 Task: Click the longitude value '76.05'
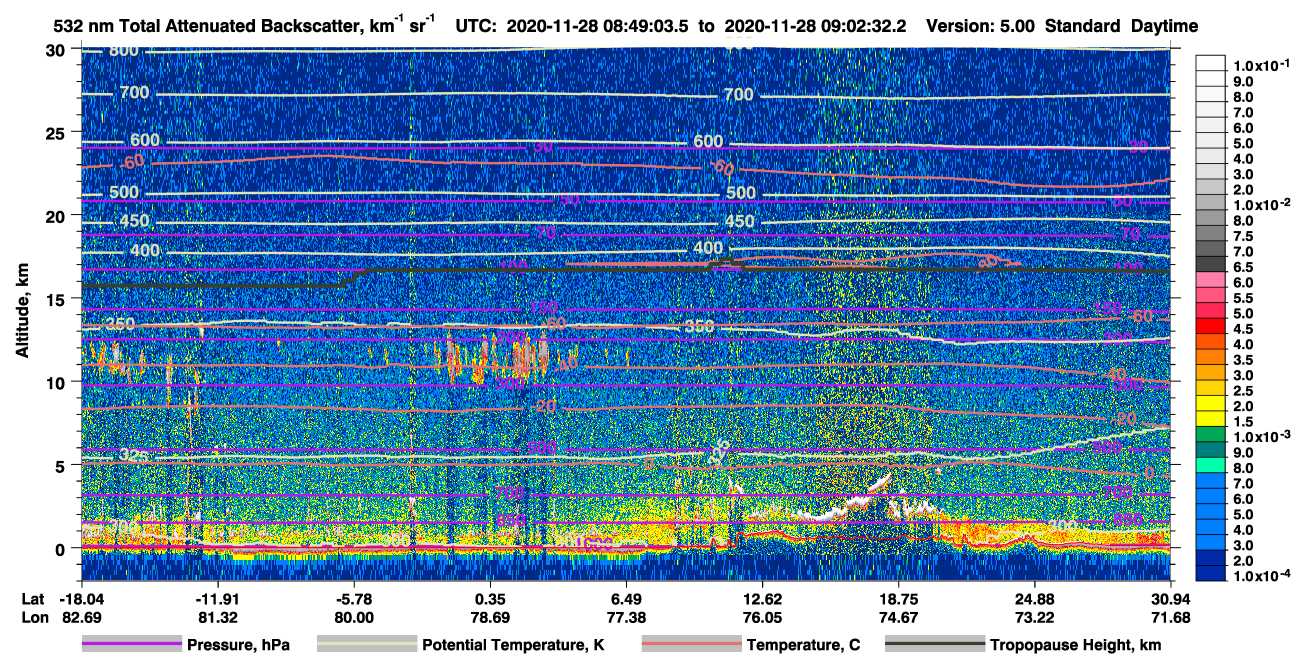[762, 617]
